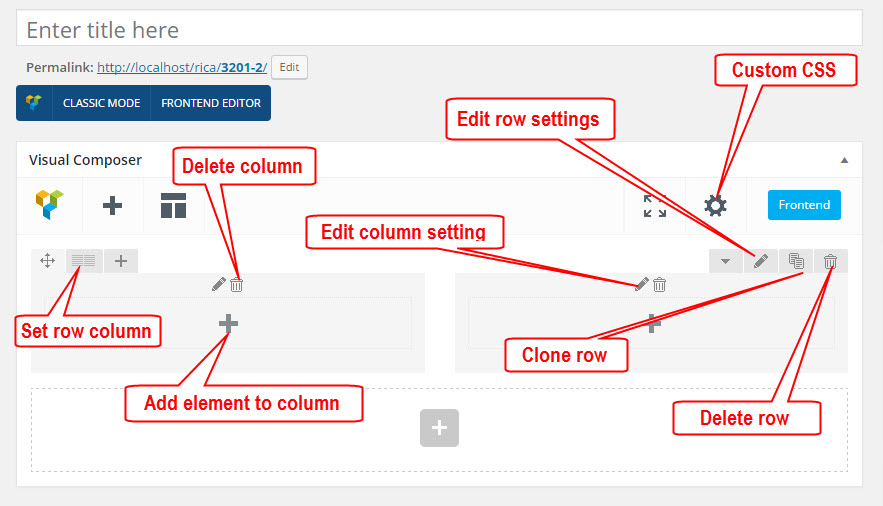Collapse the Visual Composer panel
Viewport: 883px width, 506px height.
coord(844,160)
